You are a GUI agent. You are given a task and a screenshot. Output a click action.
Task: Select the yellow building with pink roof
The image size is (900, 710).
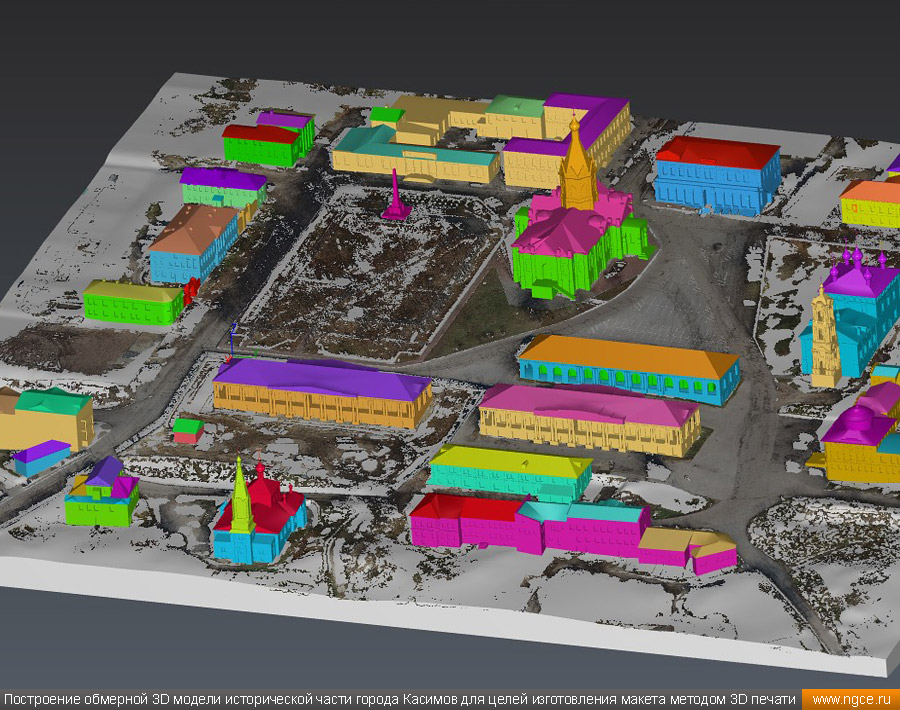pos(588,419)
